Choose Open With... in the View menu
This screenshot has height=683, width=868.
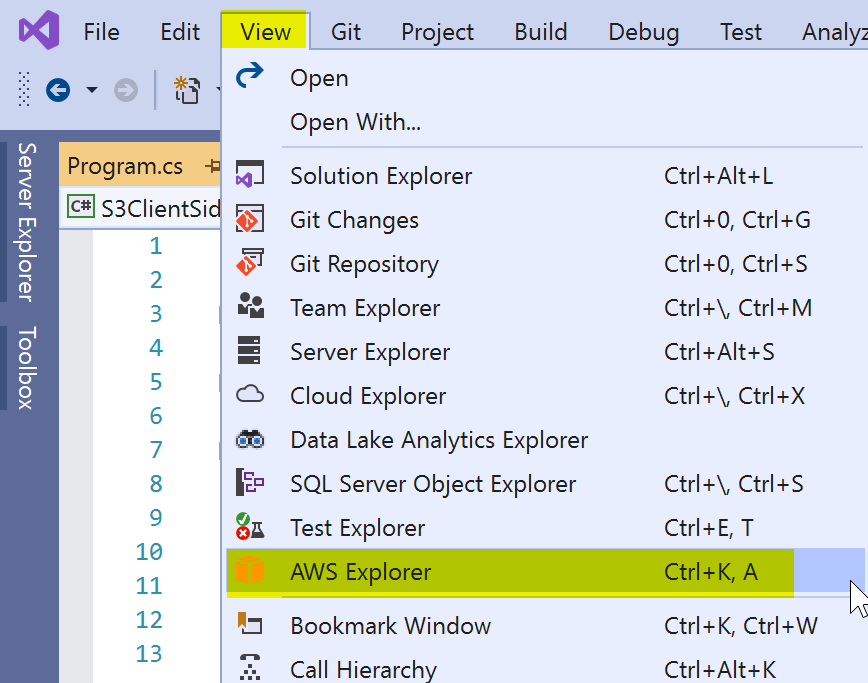coord(355,122)
